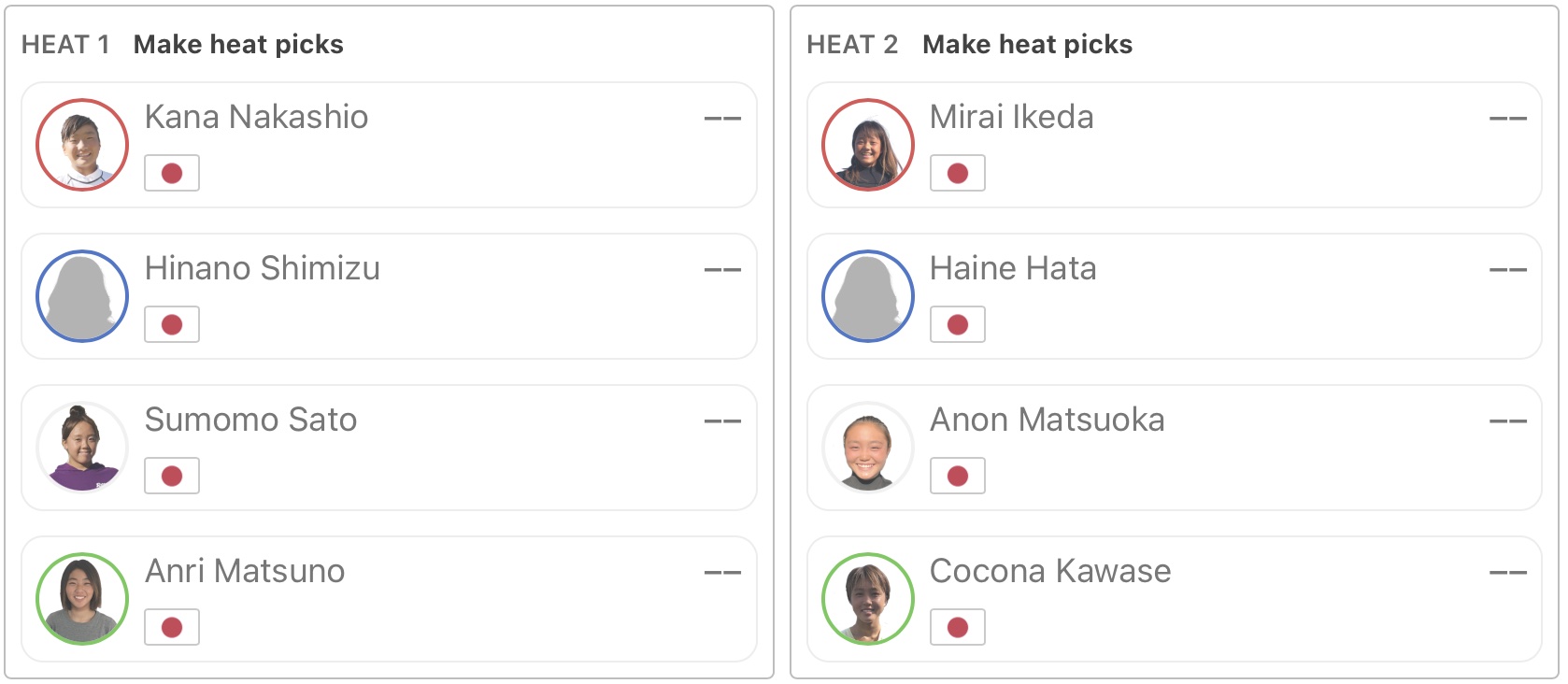Select the Sumomo Sato name
Image resolution: width=1568 pixels, height=684 pixels.
(x=250, y=420)
